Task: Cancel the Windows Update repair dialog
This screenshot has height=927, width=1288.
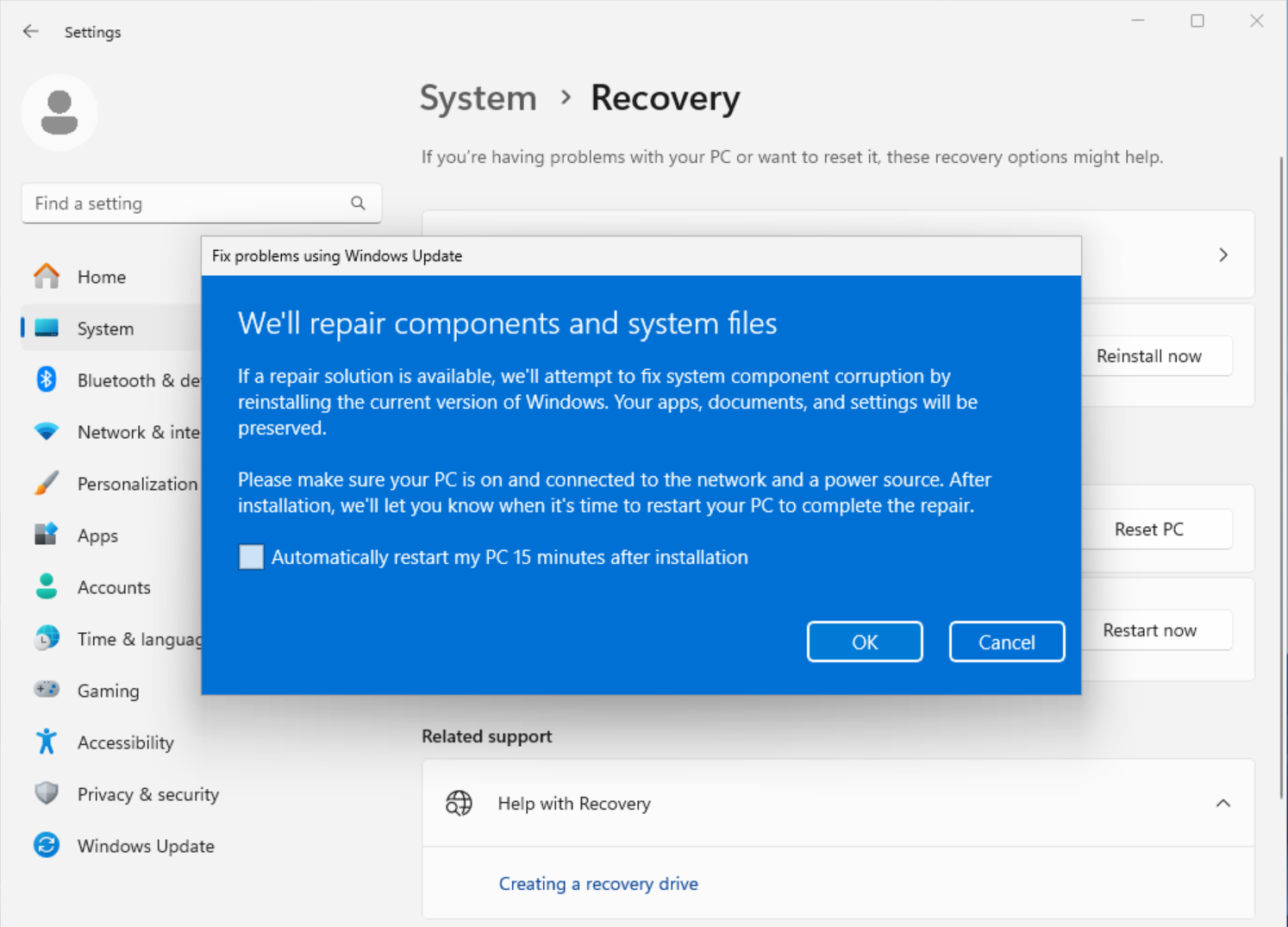Action: tap(1006, 642)
